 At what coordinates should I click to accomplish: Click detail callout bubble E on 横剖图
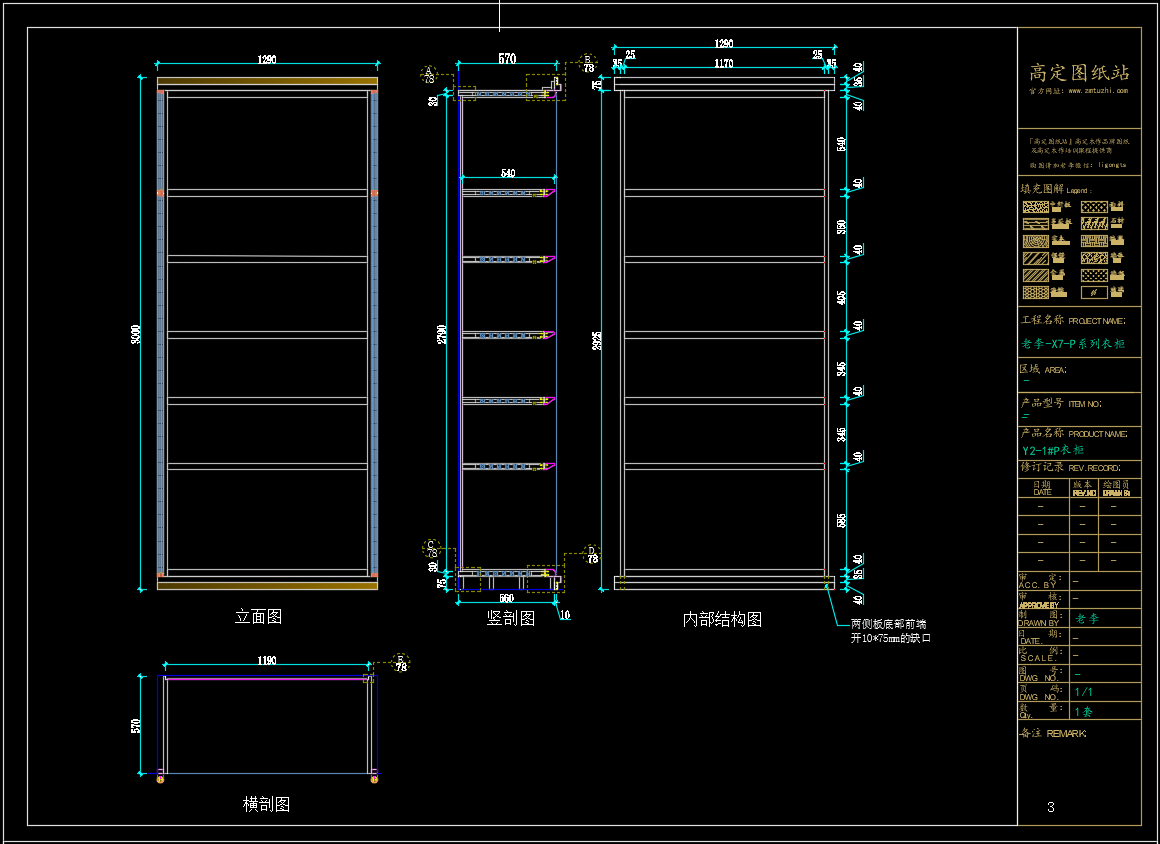401,662
